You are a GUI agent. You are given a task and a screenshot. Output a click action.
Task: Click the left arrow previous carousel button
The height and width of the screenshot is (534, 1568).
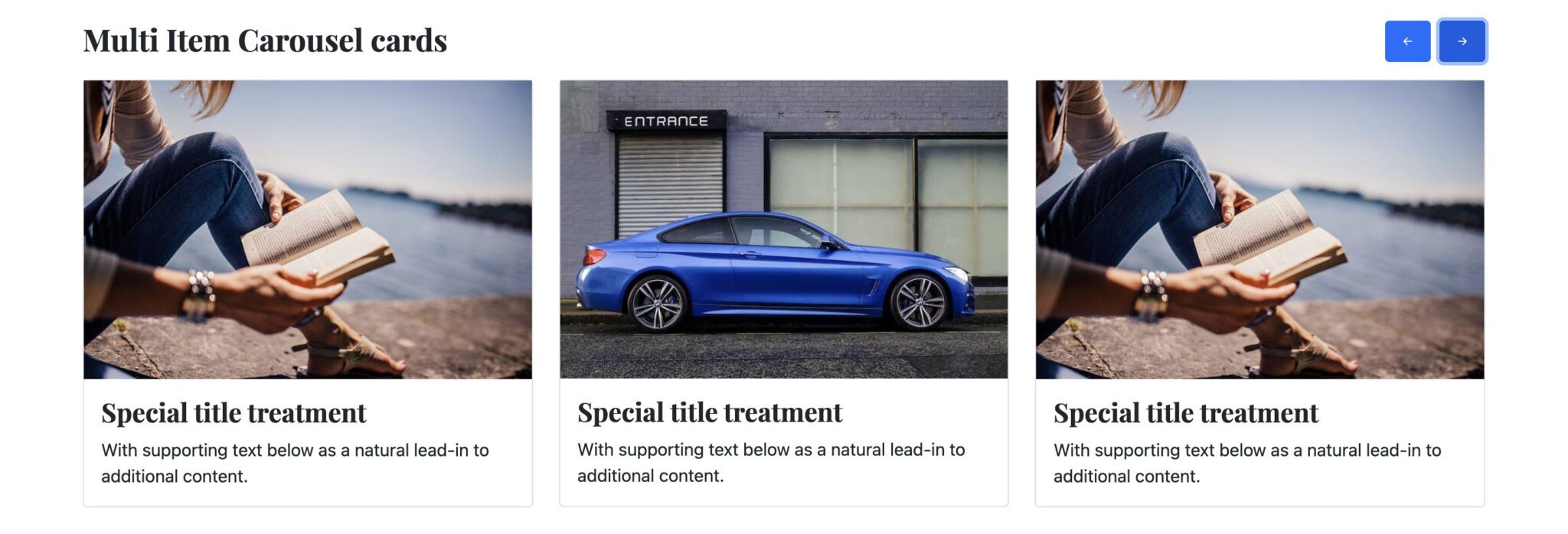click(x=1407, y=41)
